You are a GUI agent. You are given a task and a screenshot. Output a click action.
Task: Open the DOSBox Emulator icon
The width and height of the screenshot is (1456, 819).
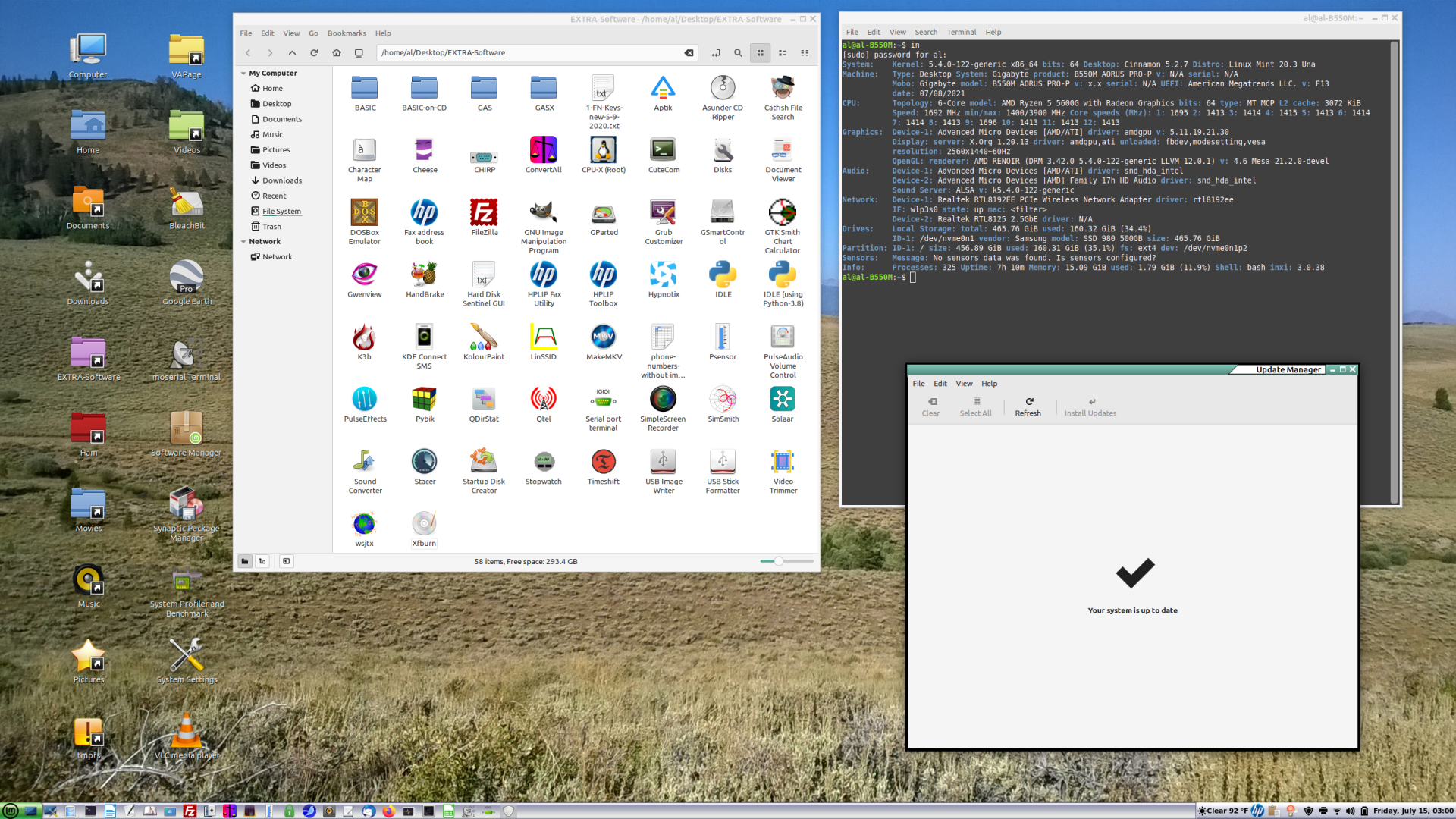click(364, 213)
